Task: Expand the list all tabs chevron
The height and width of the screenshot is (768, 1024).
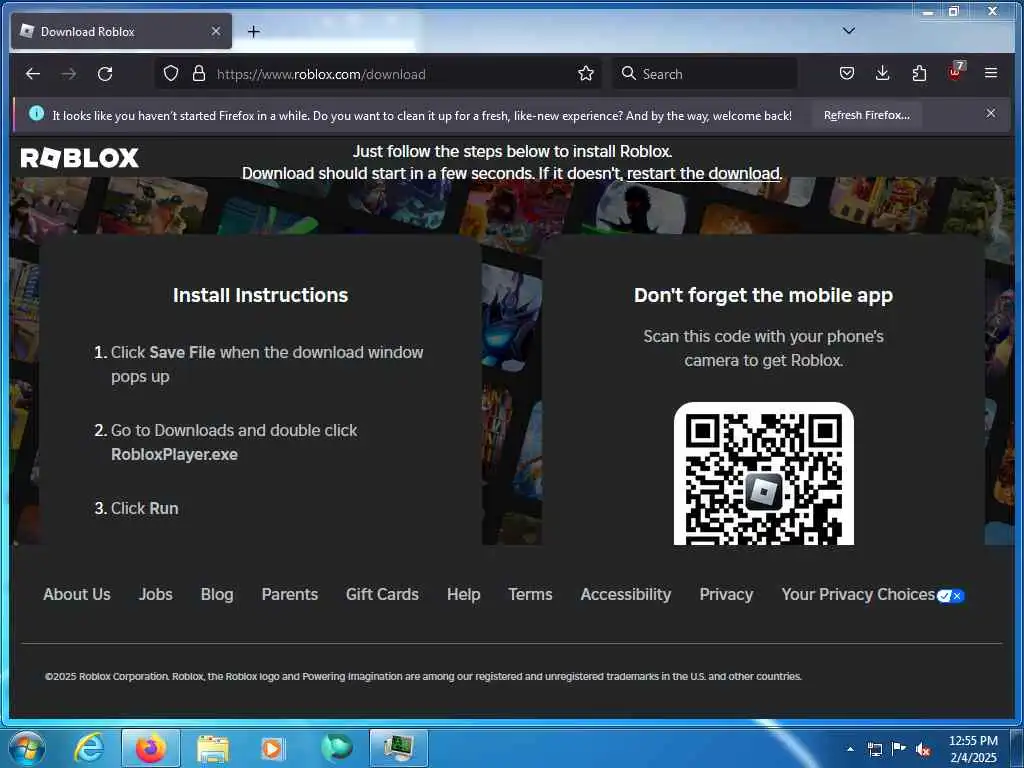Action: [848, 31]
